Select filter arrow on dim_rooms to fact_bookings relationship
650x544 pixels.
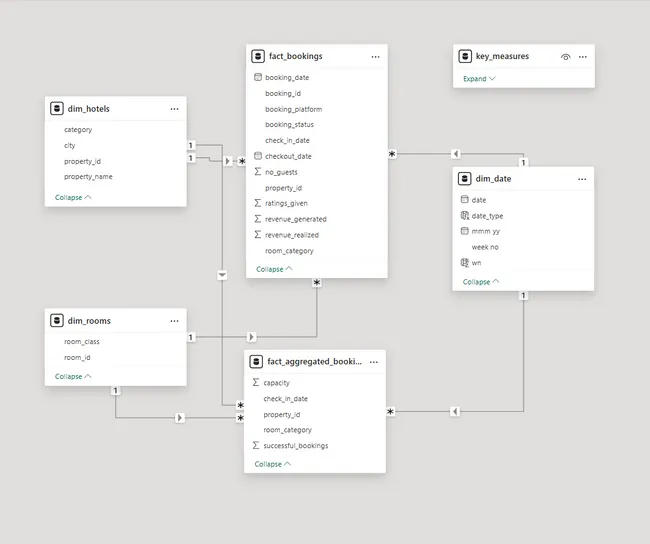coord(251,337)
